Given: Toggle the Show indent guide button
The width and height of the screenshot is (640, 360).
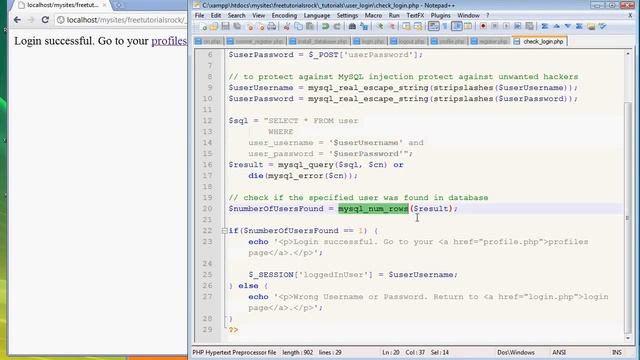Looking at the screenshot, I should point(457,26).
